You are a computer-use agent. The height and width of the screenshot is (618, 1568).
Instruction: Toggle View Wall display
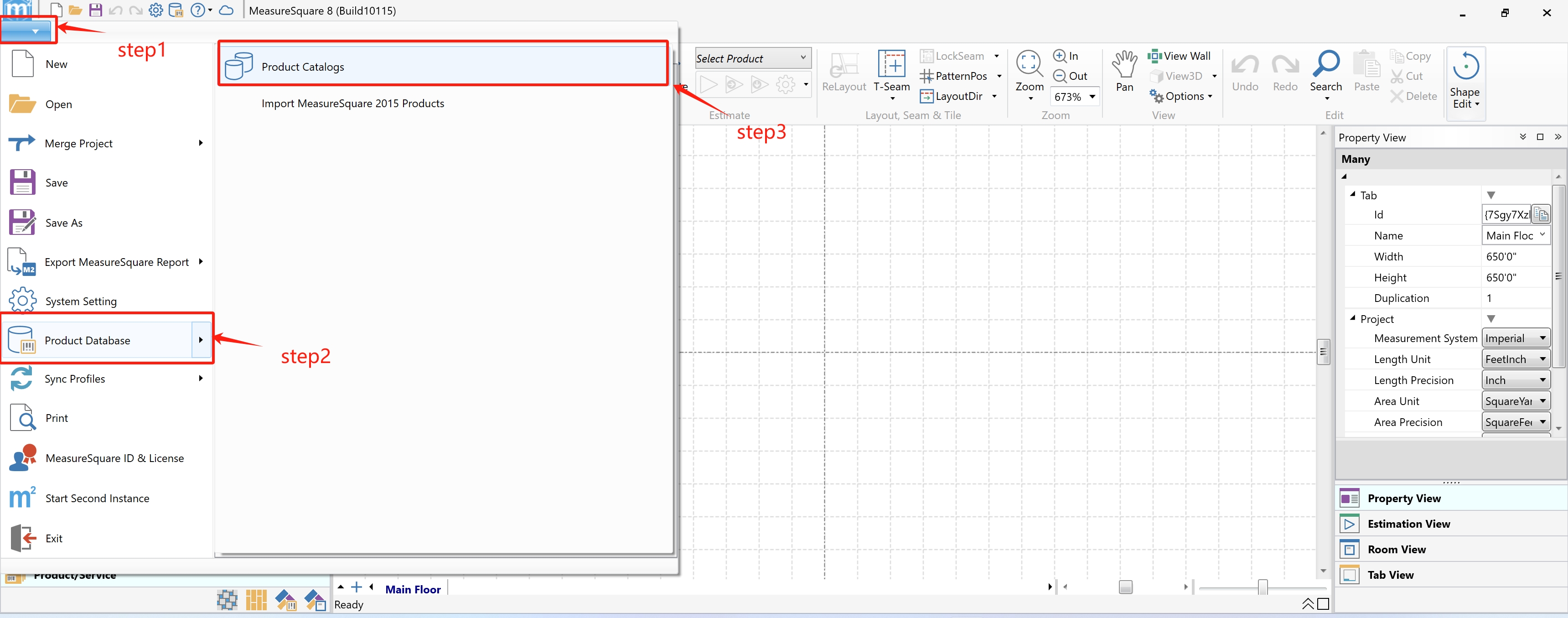pos(1179,56)
